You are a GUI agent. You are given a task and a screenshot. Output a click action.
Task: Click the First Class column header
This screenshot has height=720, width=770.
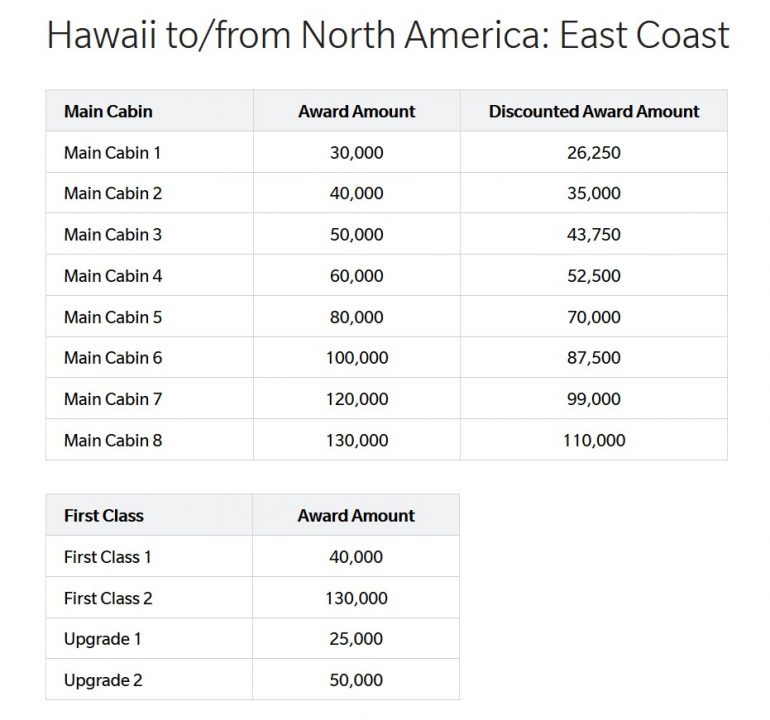click(x=104, y=516)
